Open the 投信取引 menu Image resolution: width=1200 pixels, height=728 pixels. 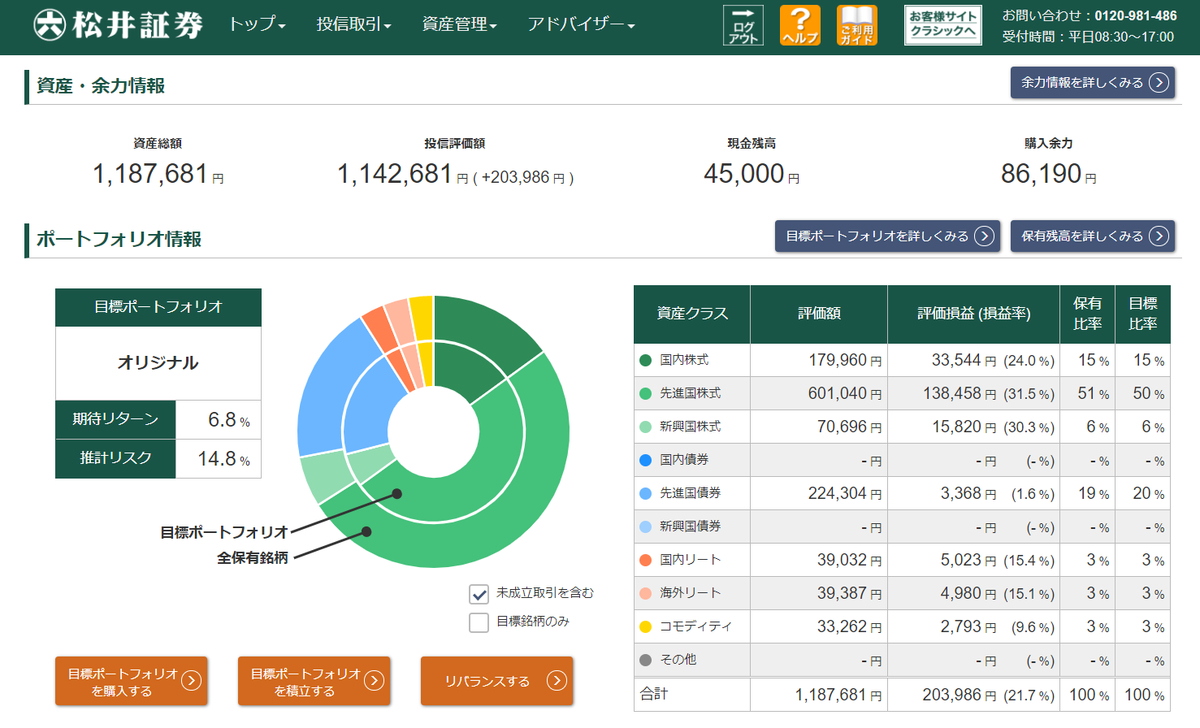353,25
